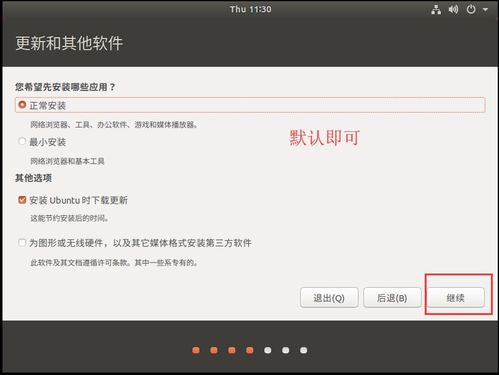This screenshot has width=499, height=375.
Task: Open the volume speaker icon in top bar
Action: point(453,9)
